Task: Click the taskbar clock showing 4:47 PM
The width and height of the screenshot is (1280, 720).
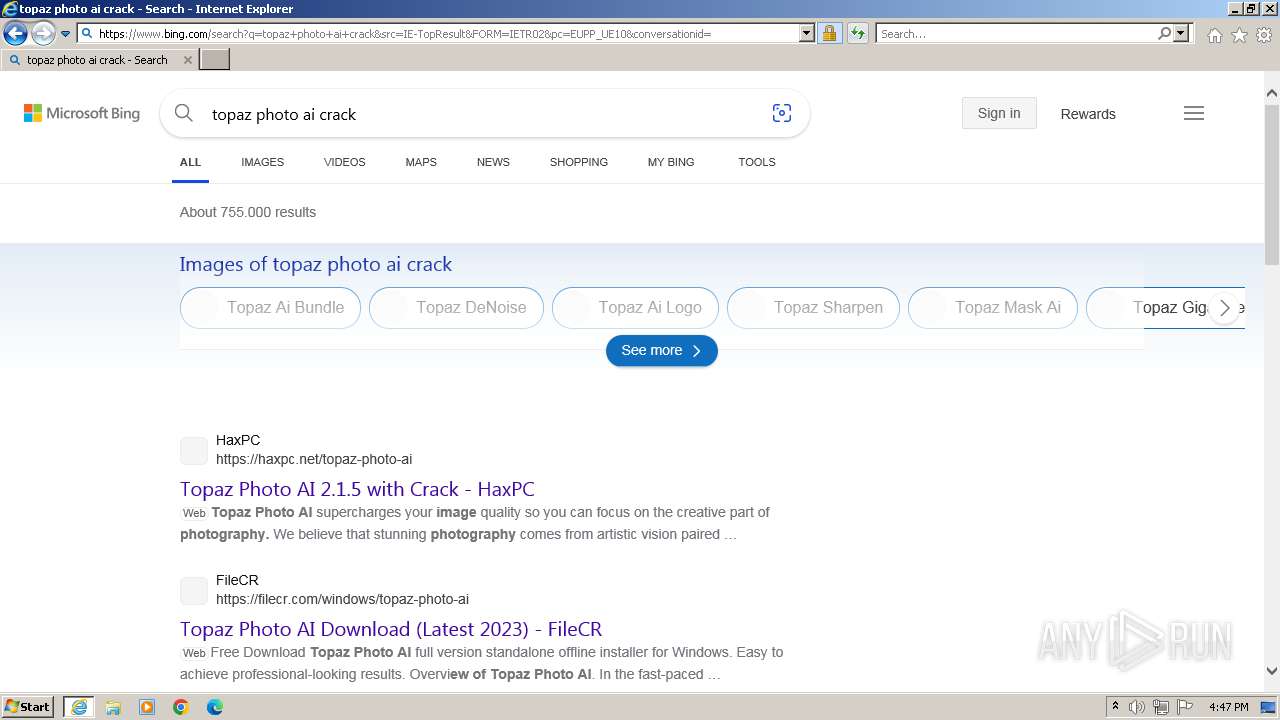Action: [x=1229, y=707]
